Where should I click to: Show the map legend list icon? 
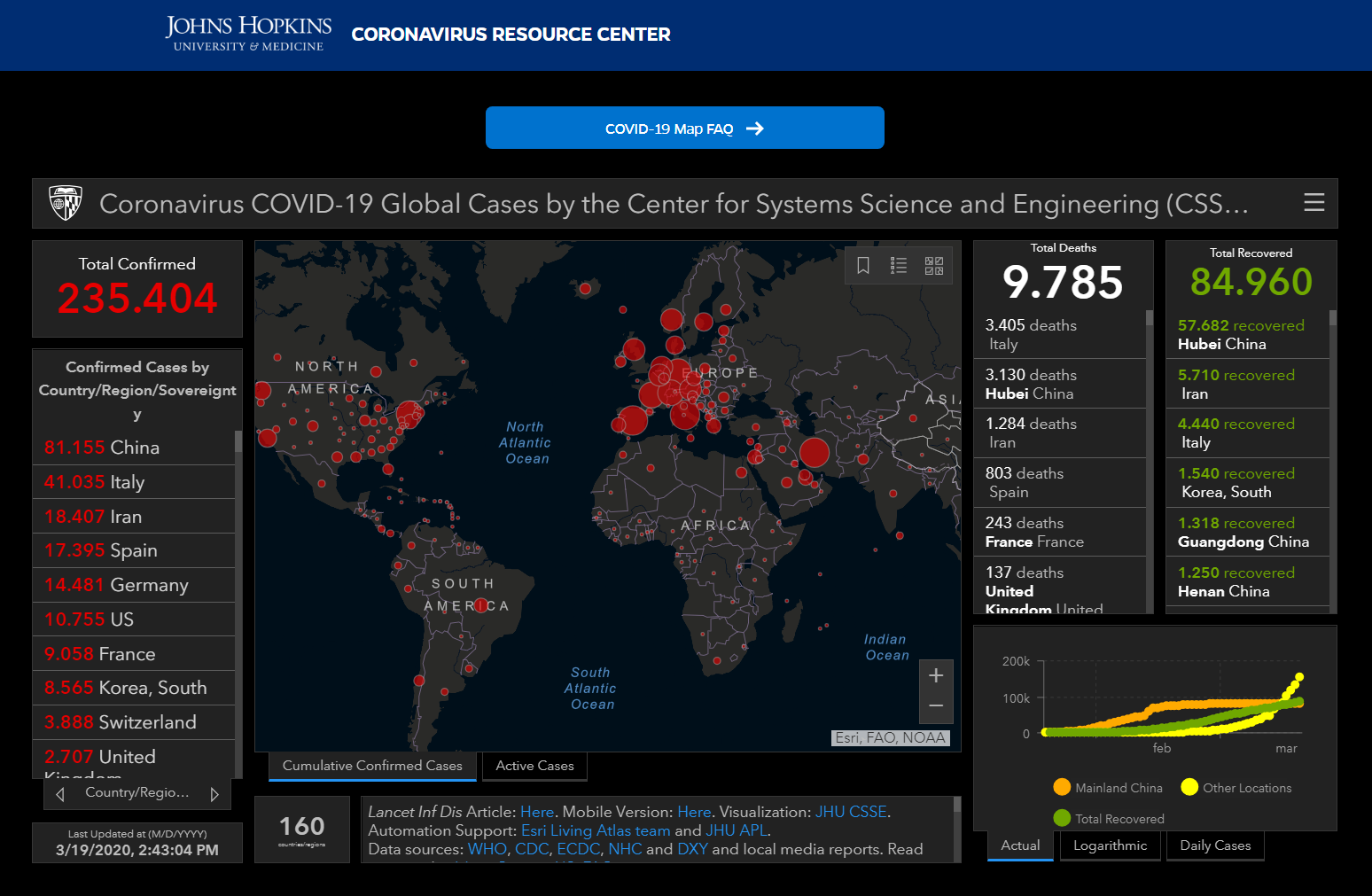(x=899, y=266)
